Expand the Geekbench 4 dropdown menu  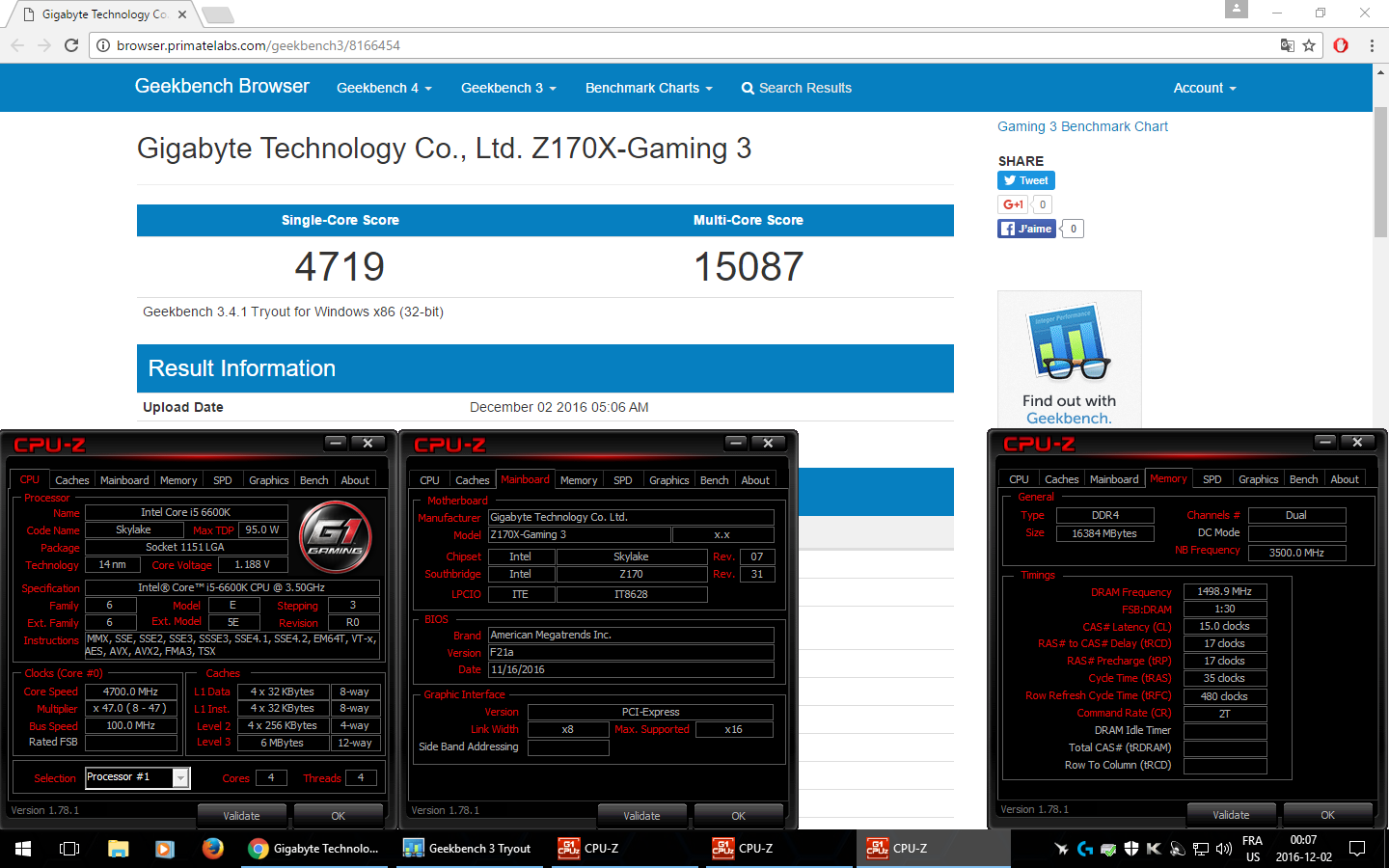(384, 88)
